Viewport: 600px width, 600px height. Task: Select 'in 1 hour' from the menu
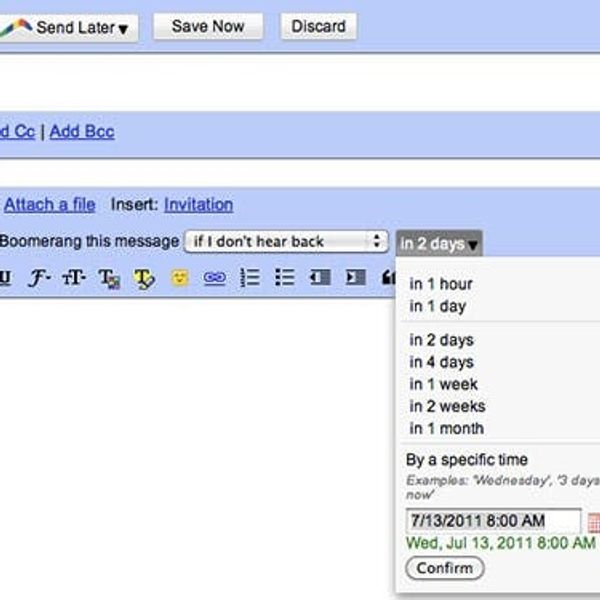[x=440, y=284]
